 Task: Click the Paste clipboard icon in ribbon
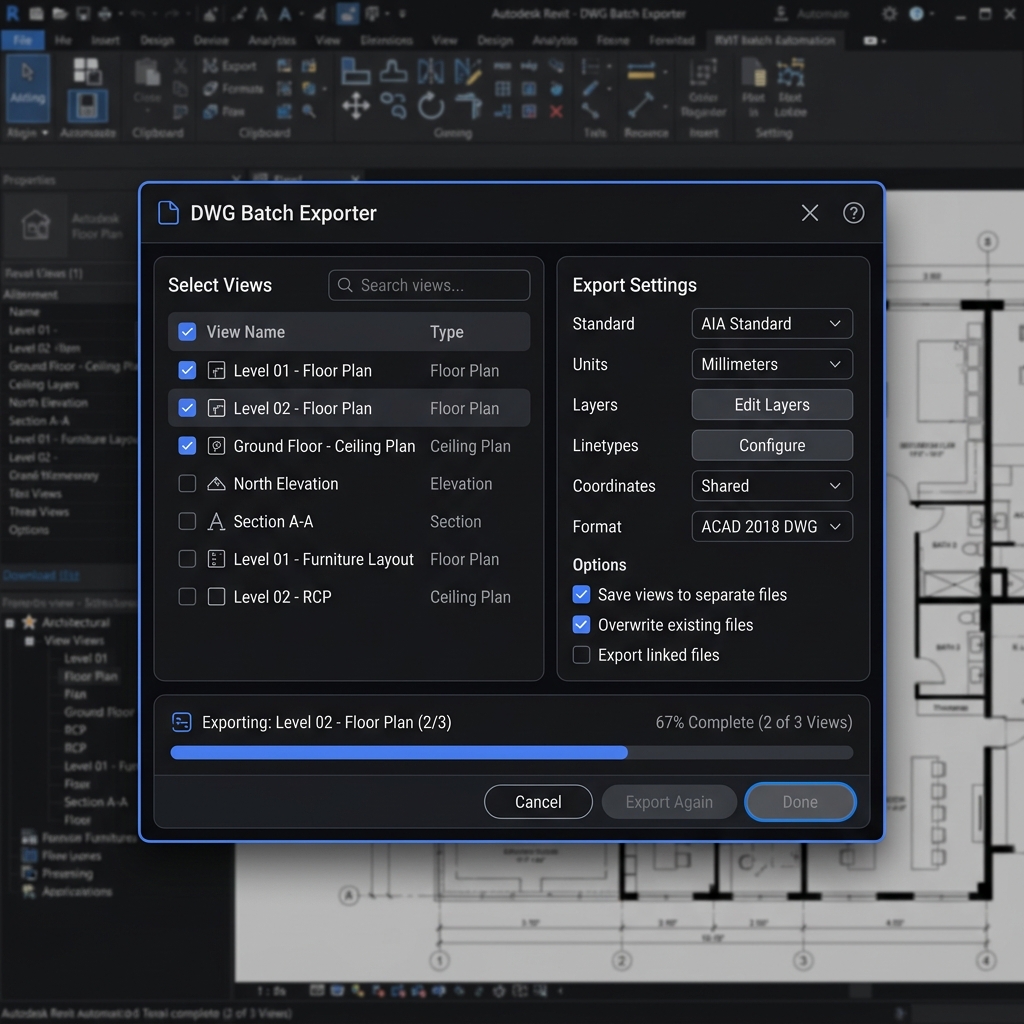click(x=147, y=73)
